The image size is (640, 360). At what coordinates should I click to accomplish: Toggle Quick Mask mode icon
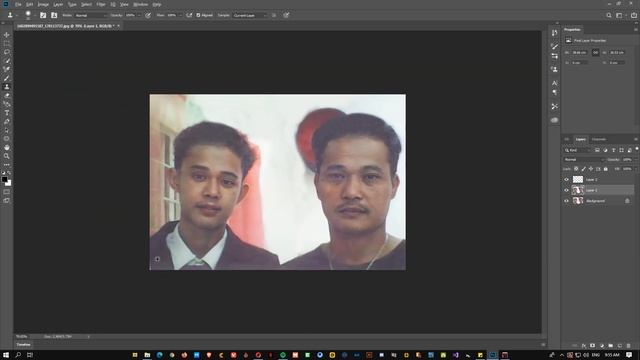click(x=7, y=192)
